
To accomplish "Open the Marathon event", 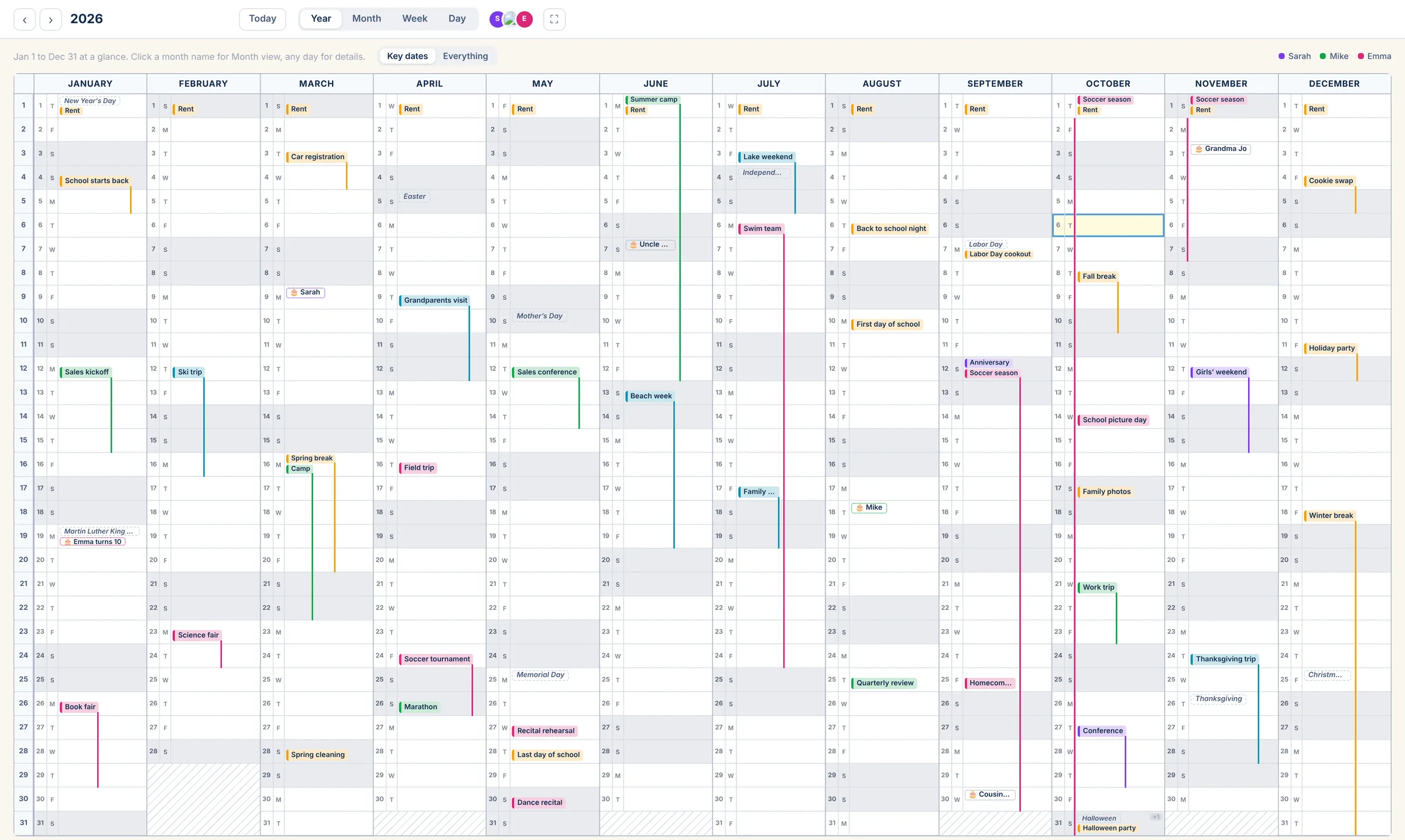I will click(419, 707).
